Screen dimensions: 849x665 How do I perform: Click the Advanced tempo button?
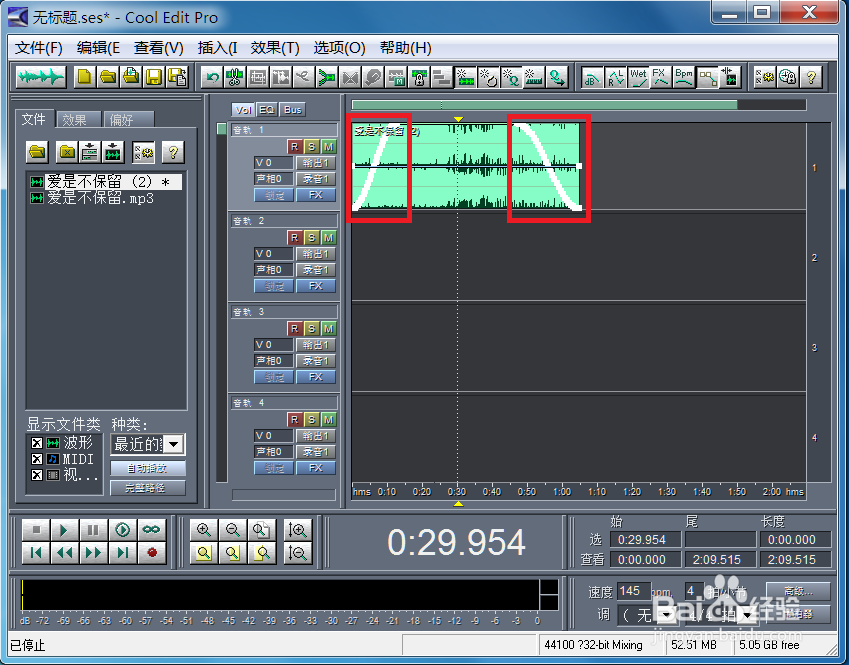(798, 591)
